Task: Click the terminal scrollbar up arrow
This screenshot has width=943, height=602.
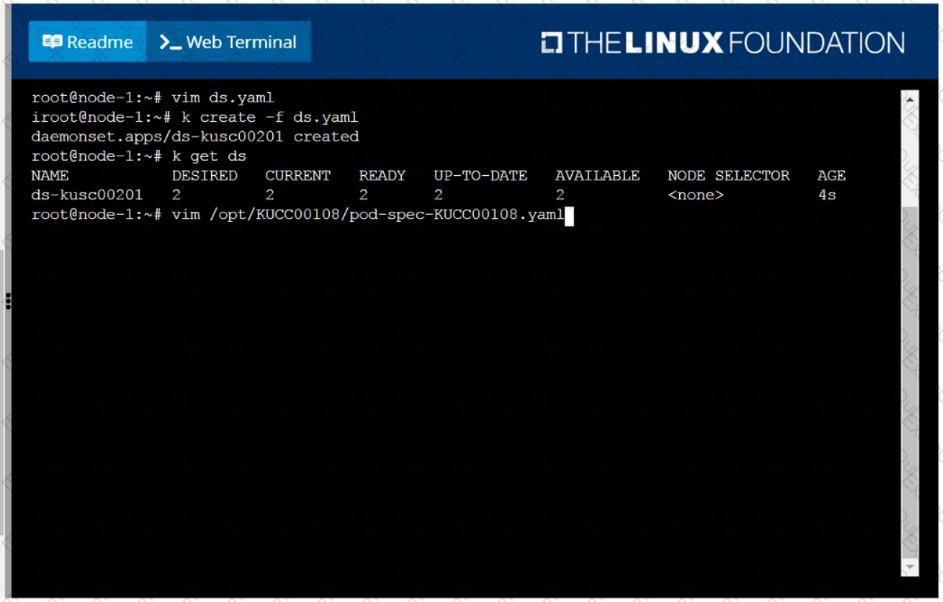Action: click(x=909, y=99)
